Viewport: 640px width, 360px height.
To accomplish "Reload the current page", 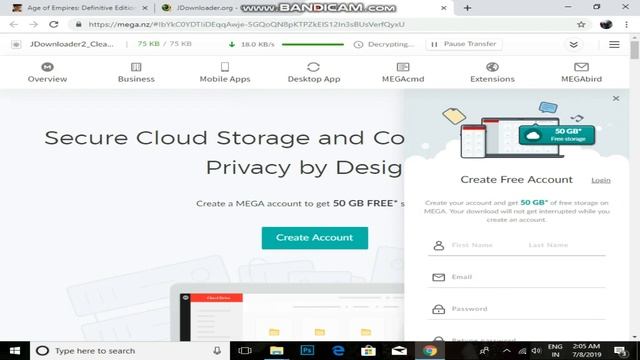I will click(x=53, y=24).
